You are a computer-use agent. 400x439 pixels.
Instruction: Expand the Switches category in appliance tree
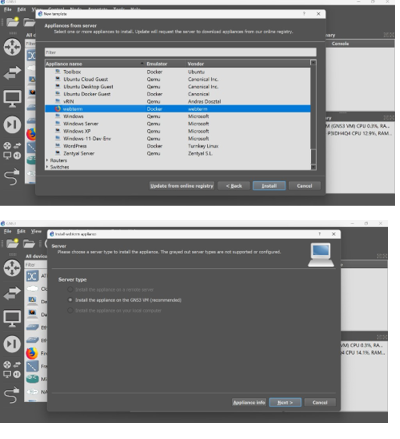point(47,167)
